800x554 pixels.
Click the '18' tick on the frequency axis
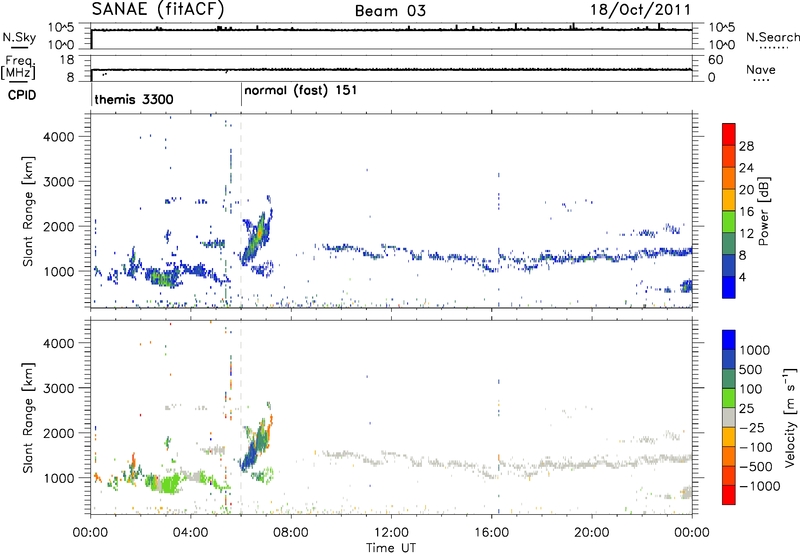click(x=67, y=60)
